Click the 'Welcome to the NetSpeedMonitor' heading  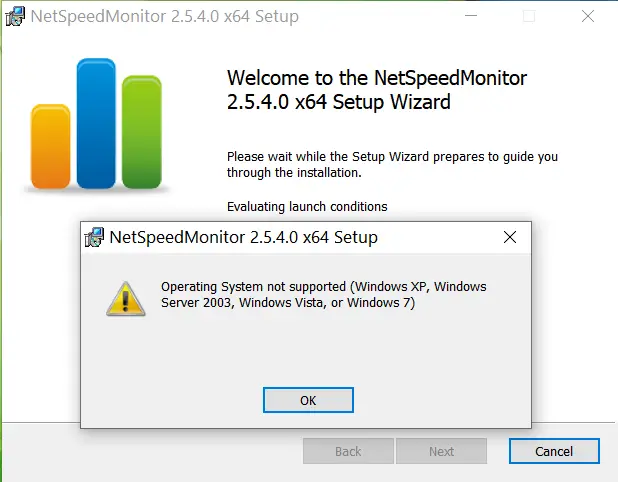[x=377, y=90]
